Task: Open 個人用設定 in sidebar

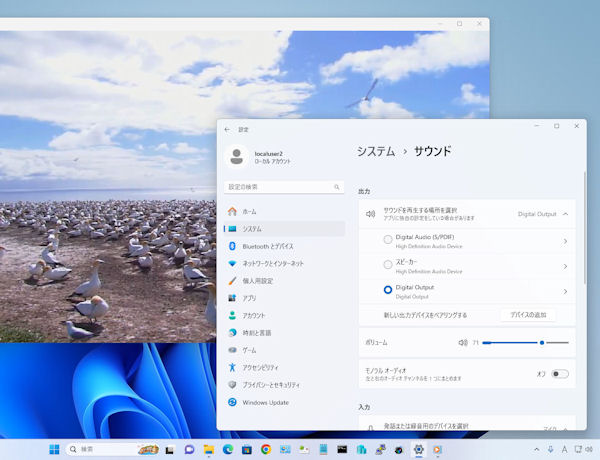Action: tap(285, 281)
